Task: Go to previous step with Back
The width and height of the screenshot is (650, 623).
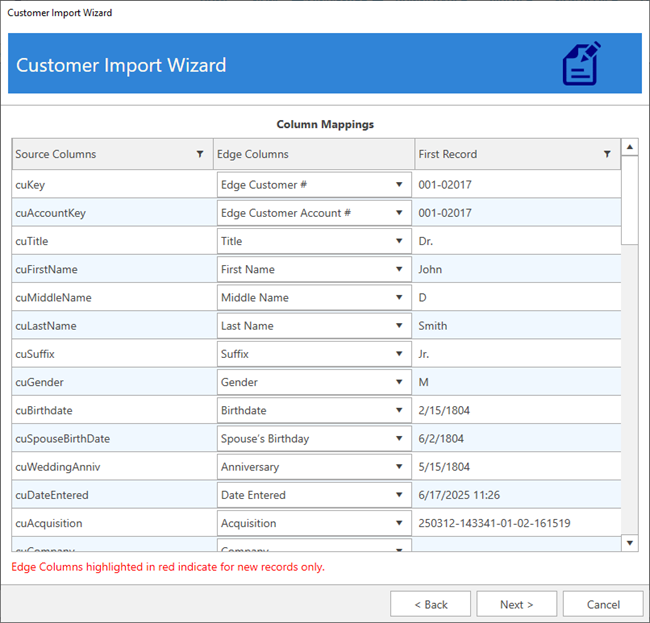Action: tap(430, 604)
